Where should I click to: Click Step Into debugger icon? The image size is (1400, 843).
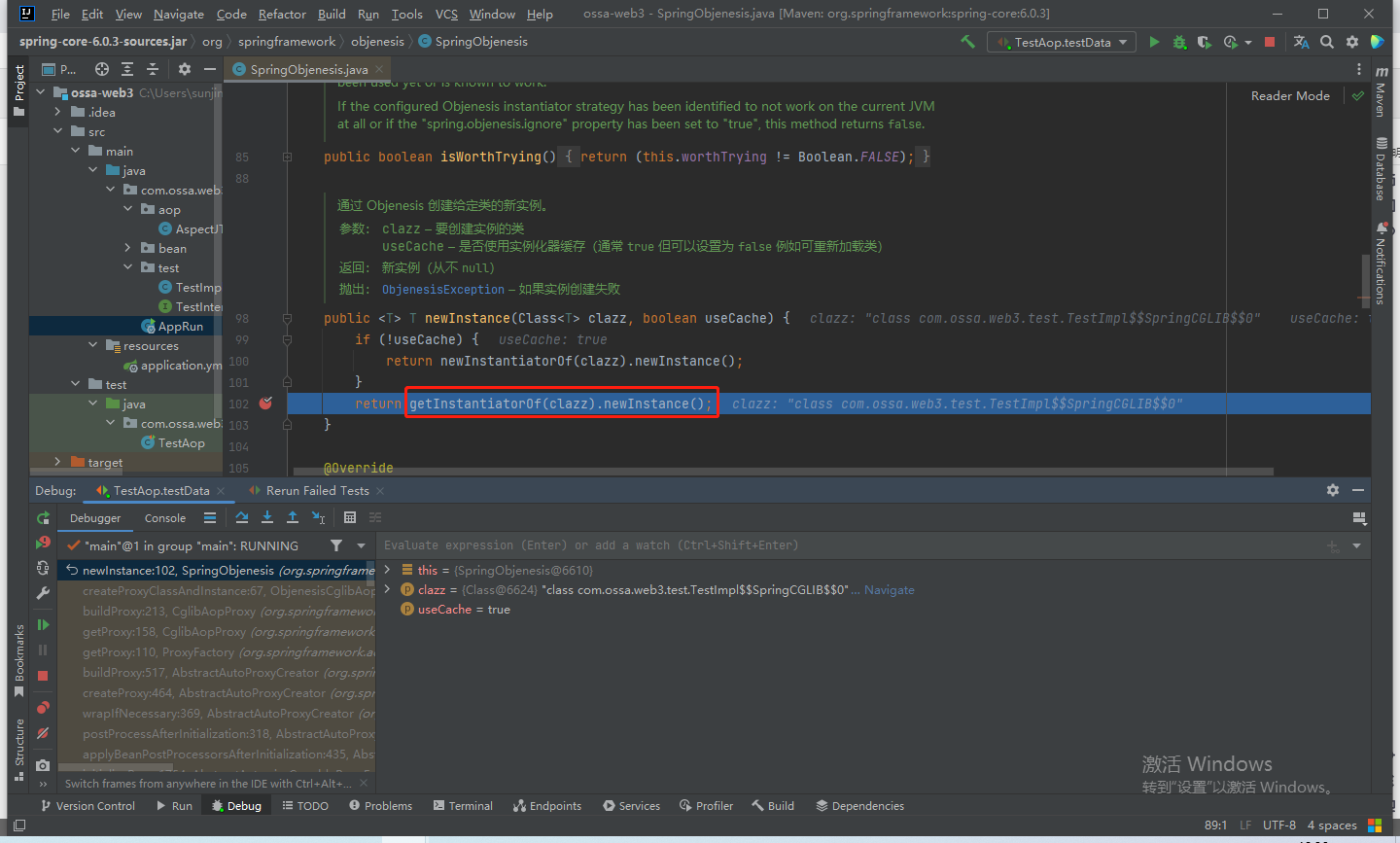click(x=267, y=517)
